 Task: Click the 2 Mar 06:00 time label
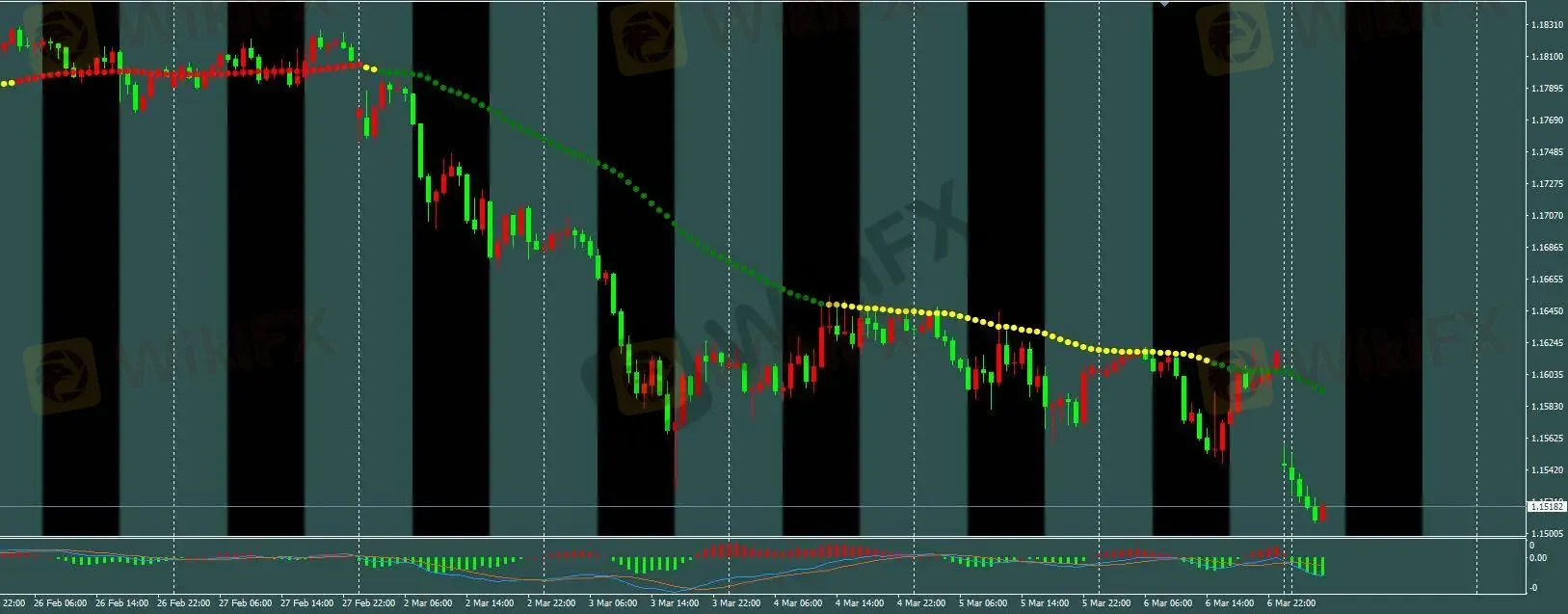click(x=428, y=603)
